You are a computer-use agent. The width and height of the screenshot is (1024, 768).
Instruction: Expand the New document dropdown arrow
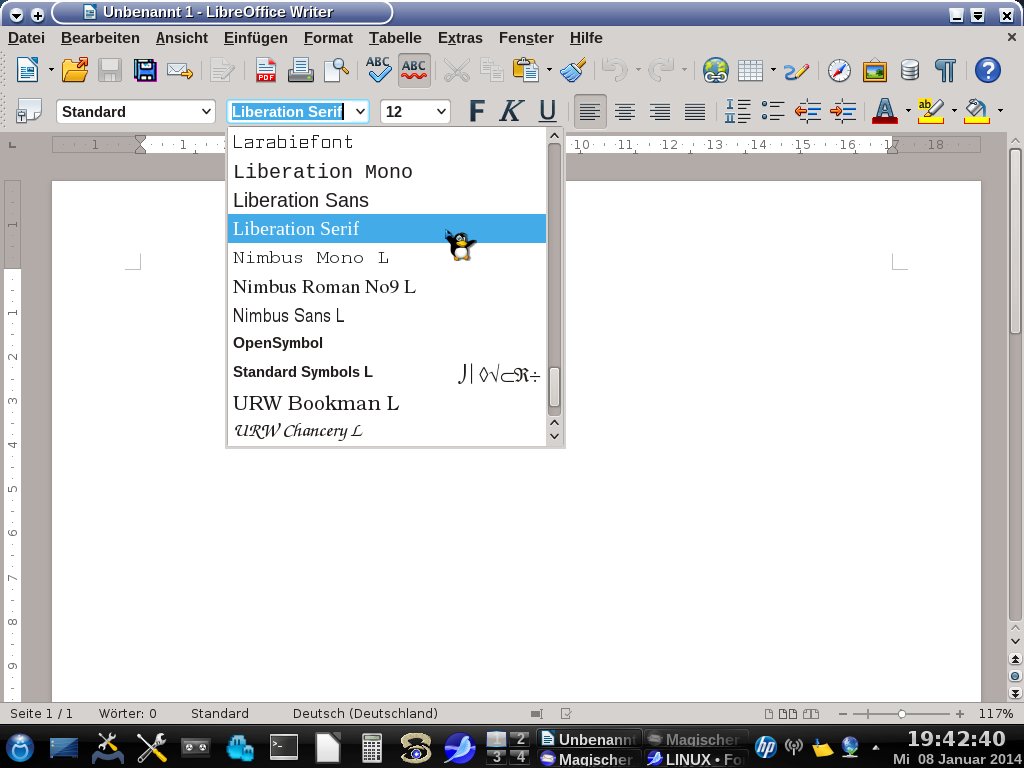51,69
